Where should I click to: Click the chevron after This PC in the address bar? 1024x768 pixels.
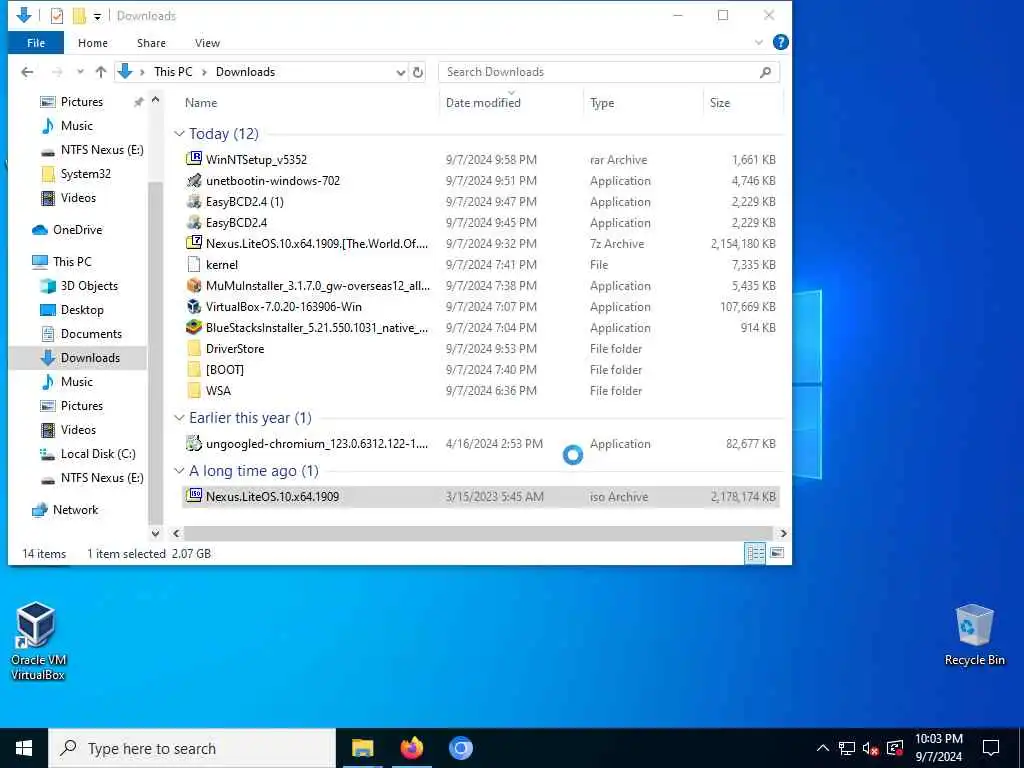[204, 72]
